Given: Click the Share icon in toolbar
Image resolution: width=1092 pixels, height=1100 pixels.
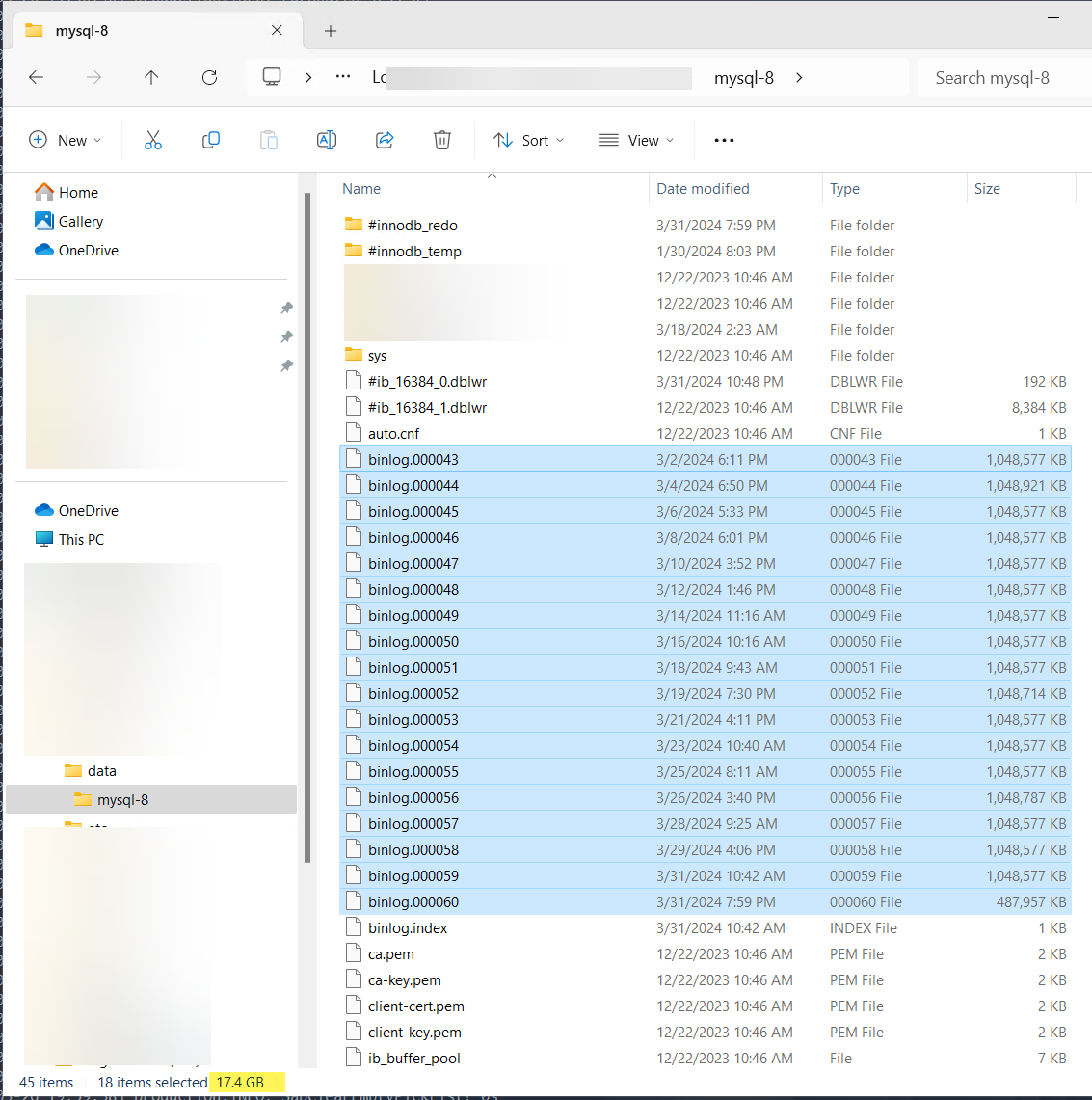Looking at the screenshot, I should (x=385, y=140).
